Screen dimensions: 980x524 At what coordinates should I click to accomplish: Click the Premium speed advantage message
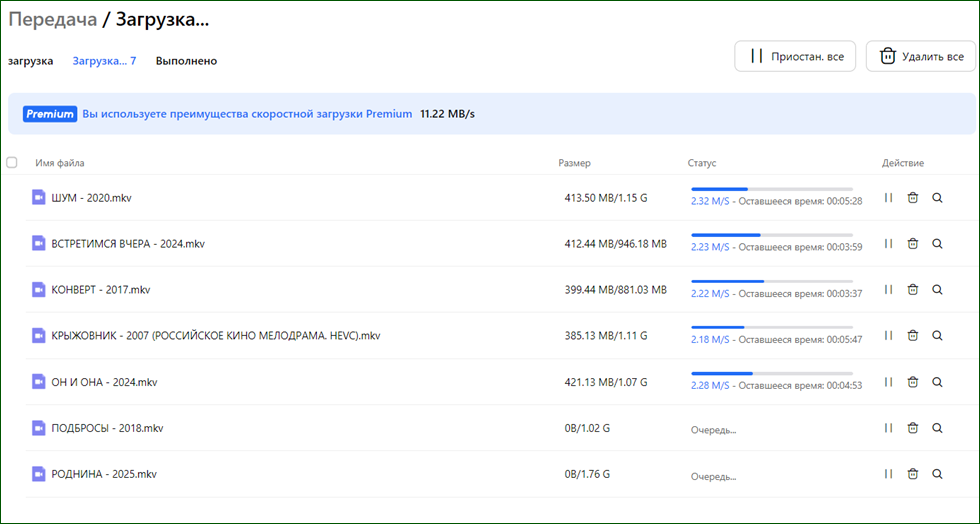click(x=248, y=114)
